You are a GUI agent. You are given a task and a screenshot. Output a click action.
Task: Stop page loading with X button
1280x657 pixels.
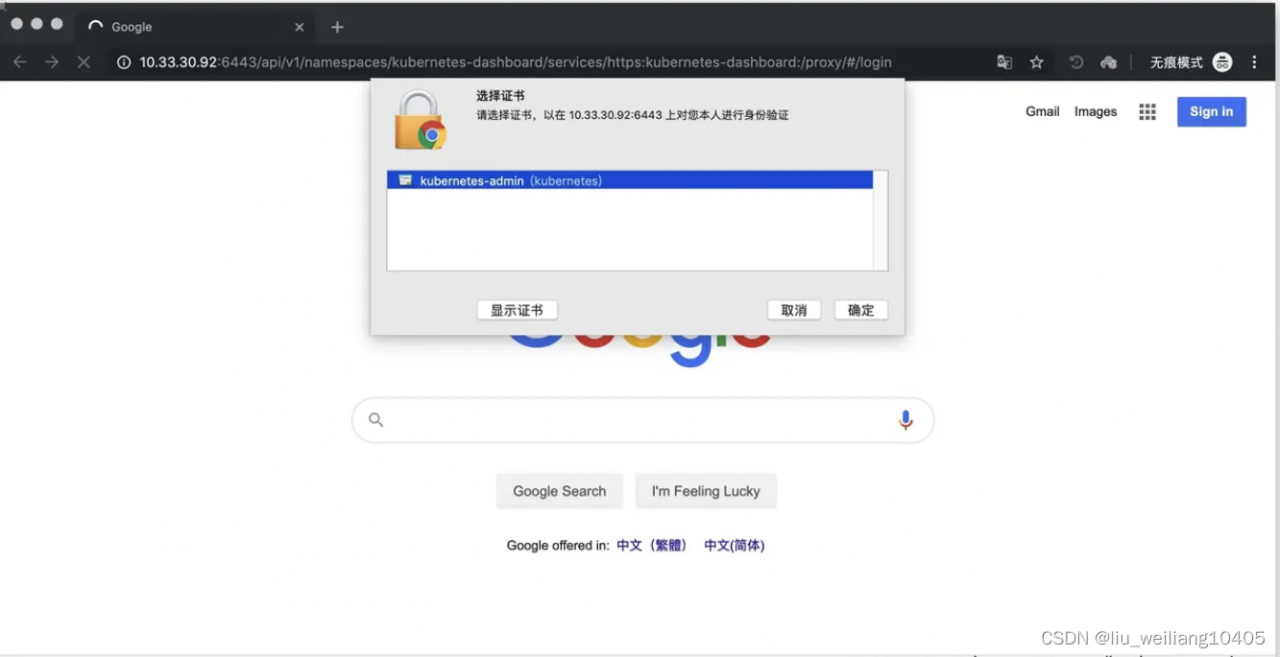[84, 62]
